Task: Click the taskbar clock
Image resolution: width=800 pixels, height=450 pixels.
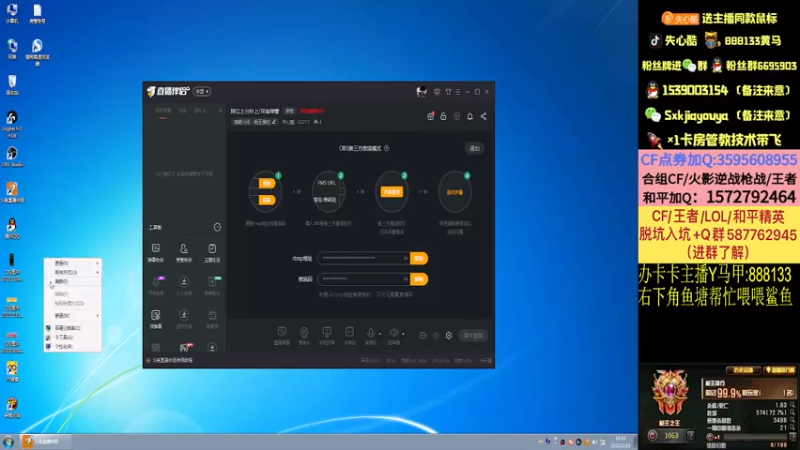Action: point(620,442)
